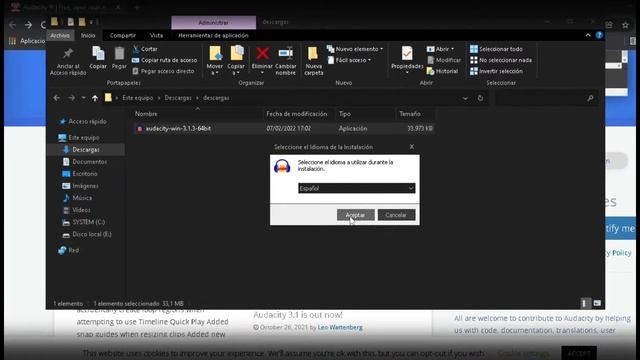The width and height of the screenshot is (640, 360).
Task: Open Música in sidebar
Action: [78, 198]
